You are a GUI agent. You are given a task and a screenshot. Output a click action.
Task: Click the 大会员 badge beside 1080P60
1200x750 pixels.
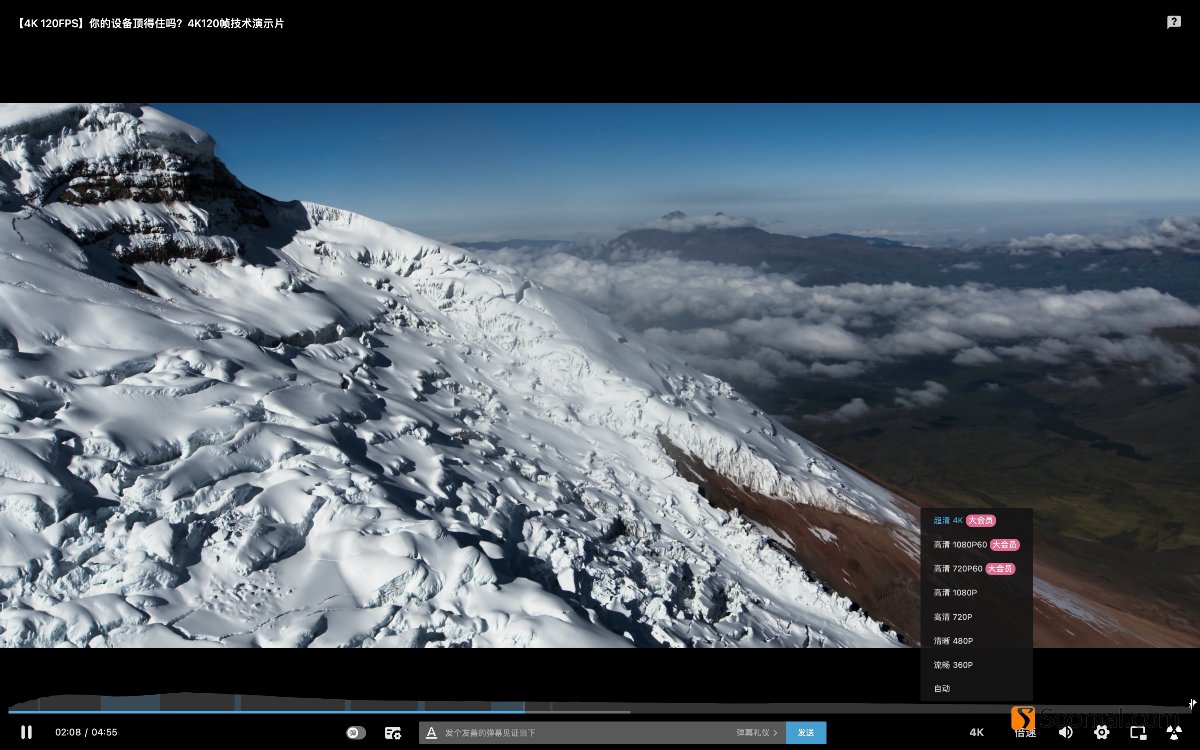click(x=1006, y=544)
